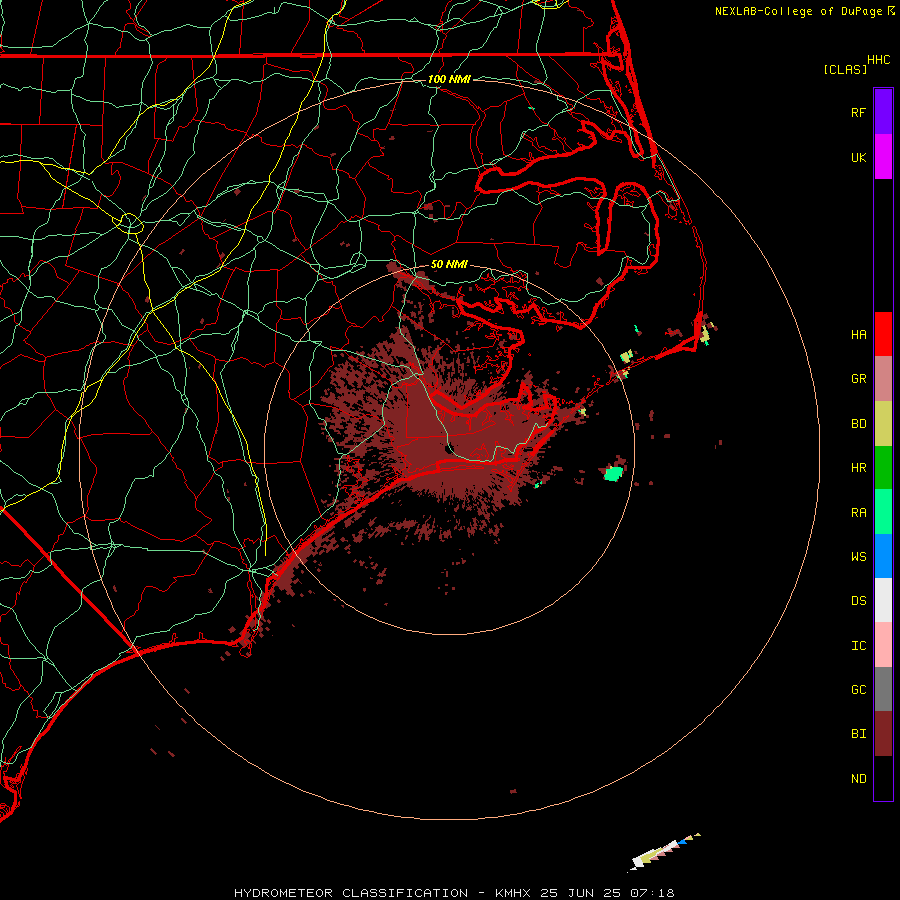Click the white DS legend swatch
Viewport: 900px width, 900px height.
[x=883, y=600]
